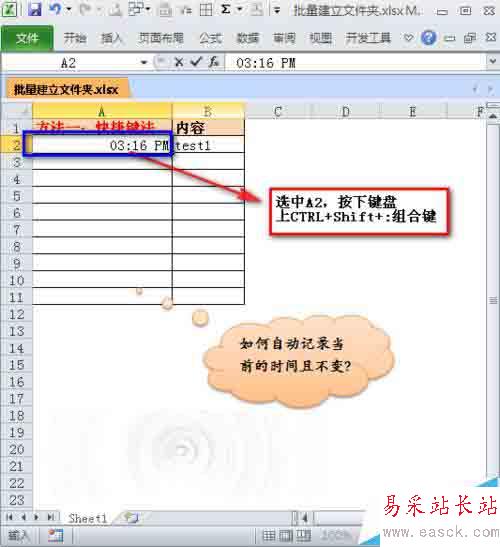Click the Save floppy disk icon
The height and width of the screenshot is (547, 500).
35,9
